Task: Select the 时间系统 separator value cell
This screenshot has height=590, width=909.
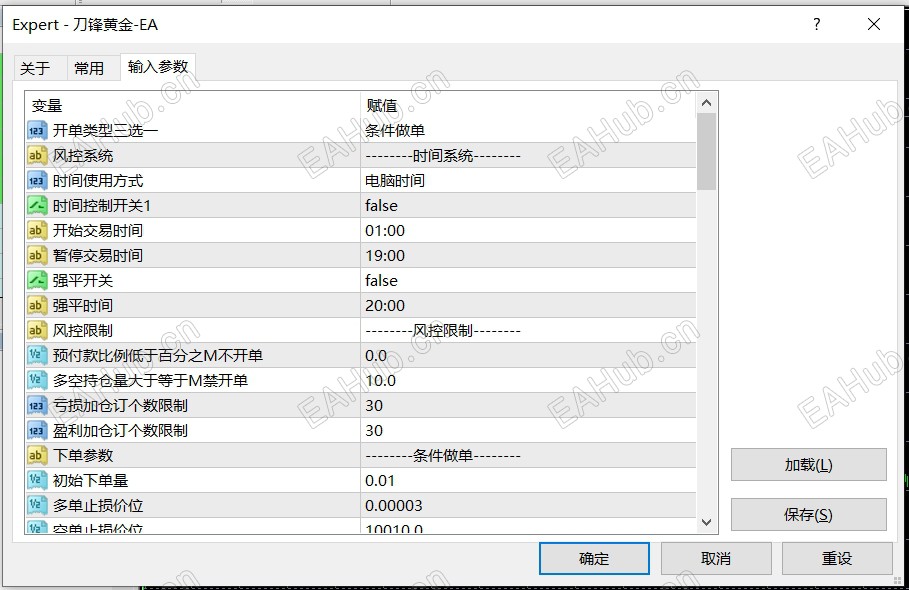Action: coord(528,156)
